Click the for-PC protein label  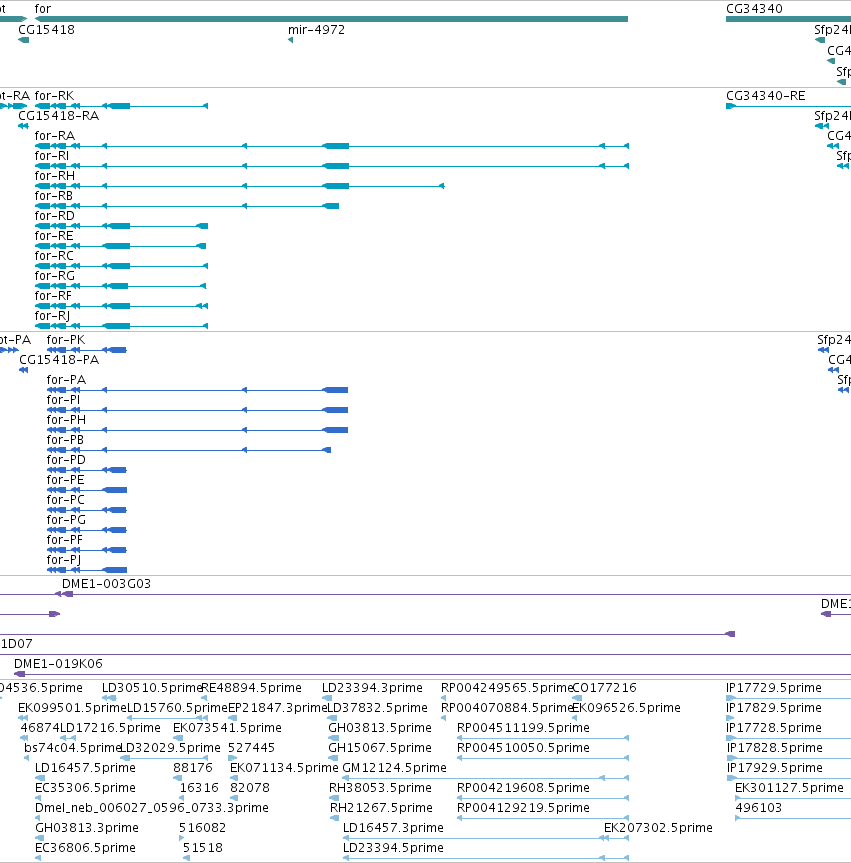tap(66, 500)
